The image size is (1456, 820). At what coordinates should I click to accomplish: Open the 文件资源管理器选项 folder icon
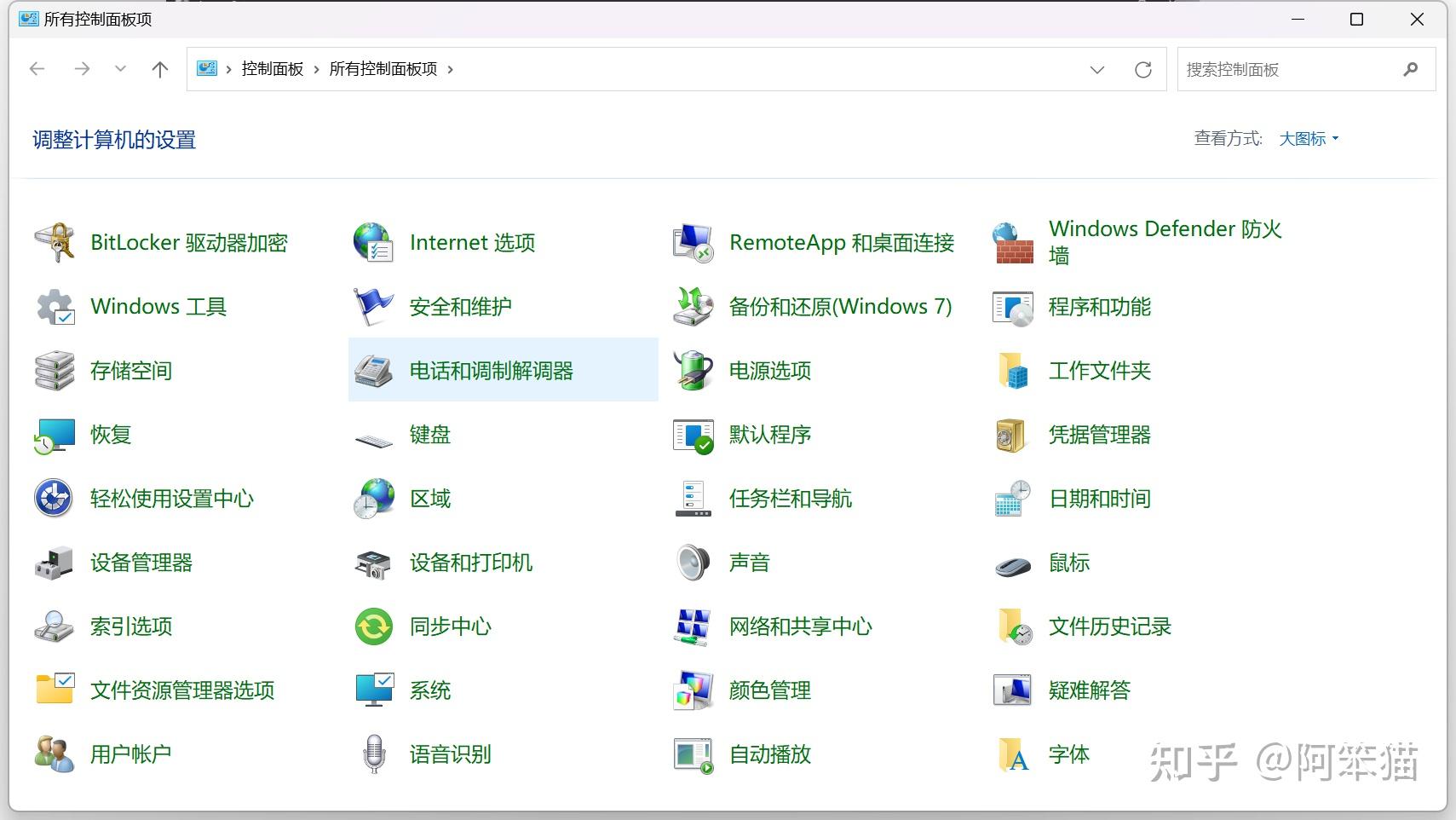click(x=55, y=689)
